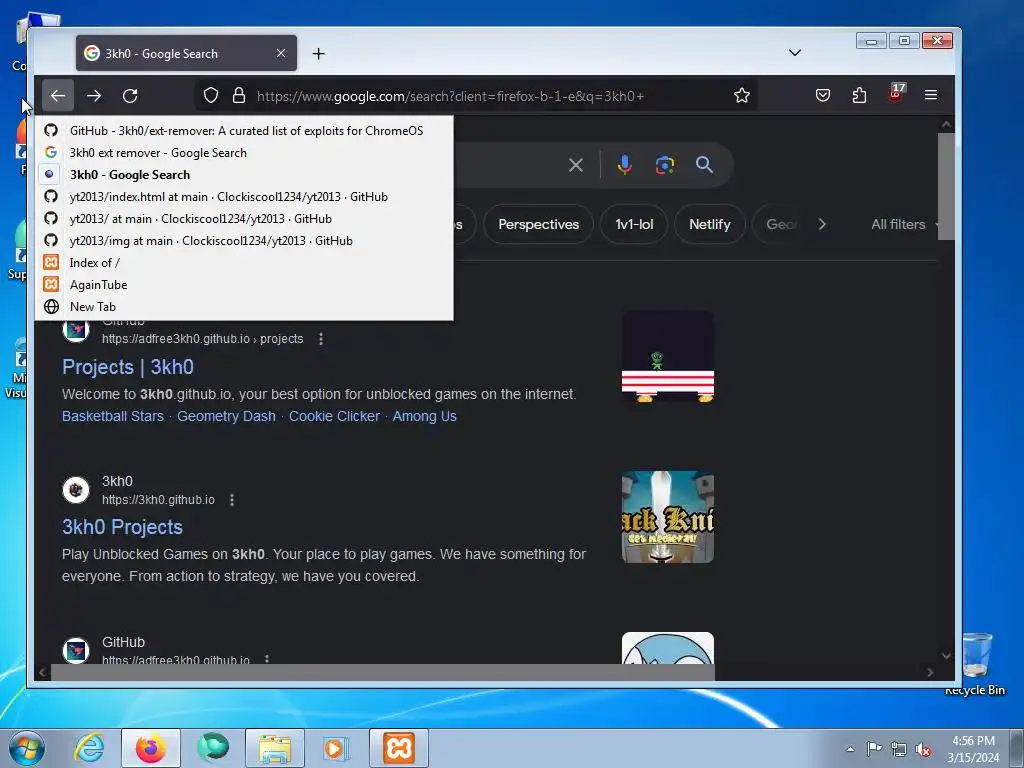1024x768 pixels.
Task: Go back using the back arrow button
Action: click(x=57, y=96)
